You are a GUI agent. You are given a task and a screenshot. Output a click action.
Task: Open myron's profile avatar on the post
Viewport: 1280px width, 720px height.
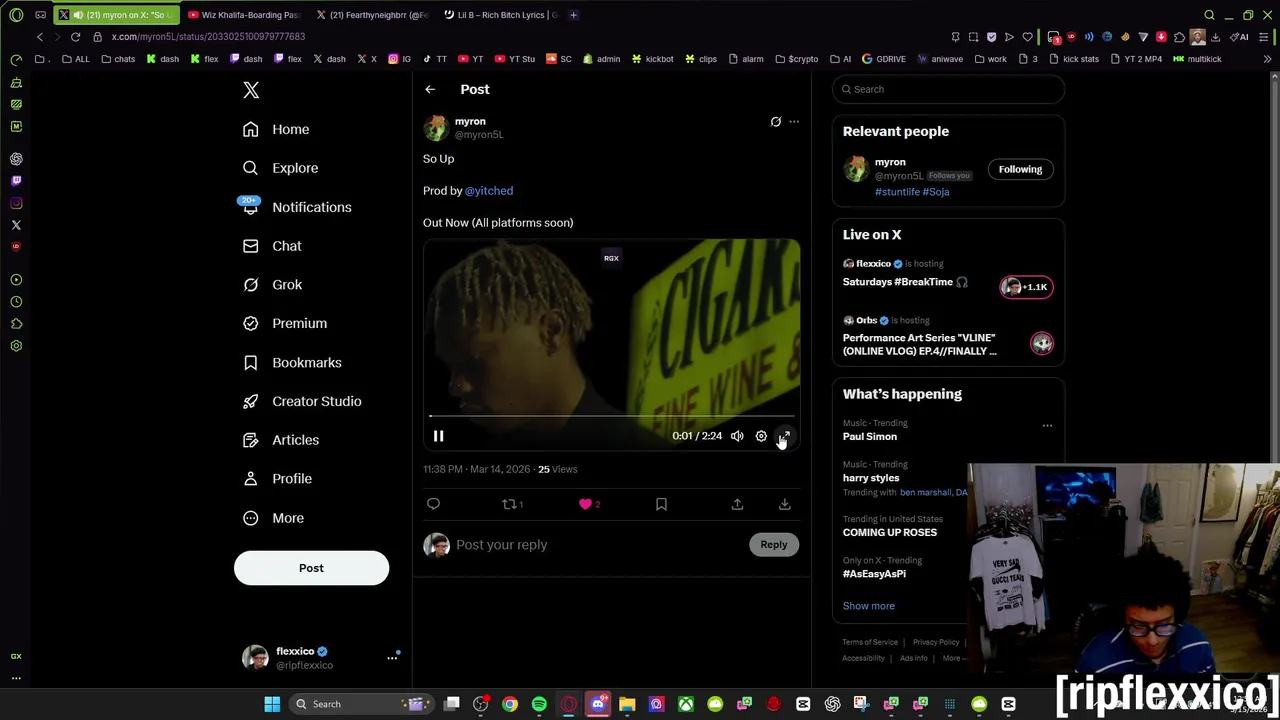[x=435, y=128]
